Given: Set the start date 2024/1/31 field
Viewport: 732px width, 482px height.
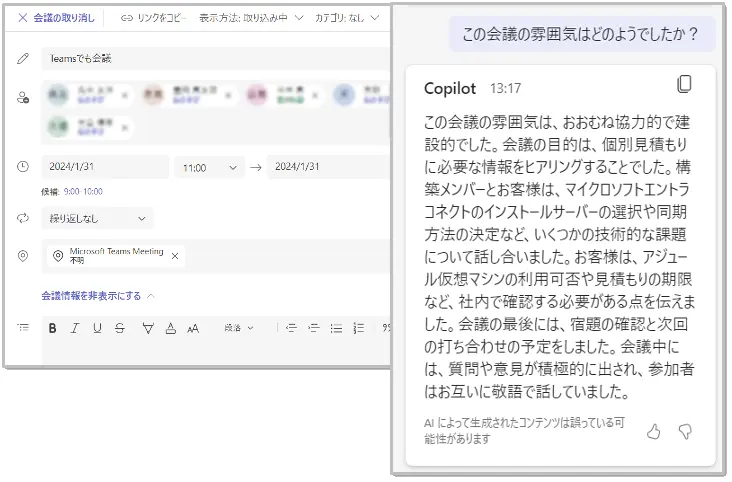Looking at the screenshot, I should coord(105,167).
